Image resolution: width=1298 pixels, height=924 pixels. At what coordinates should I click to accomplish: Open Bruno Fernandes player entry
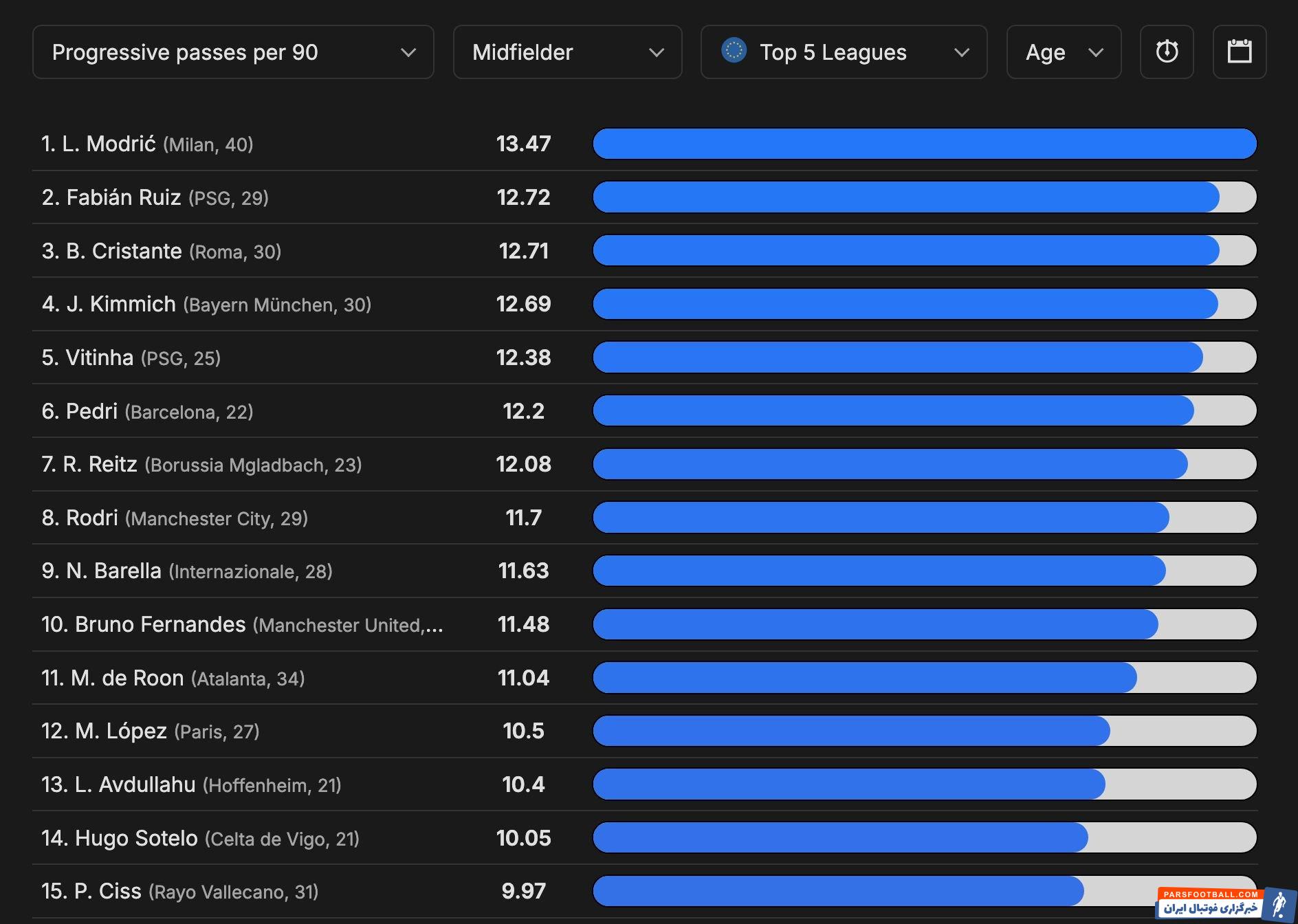pyautogui.click(x=159, y=624)
